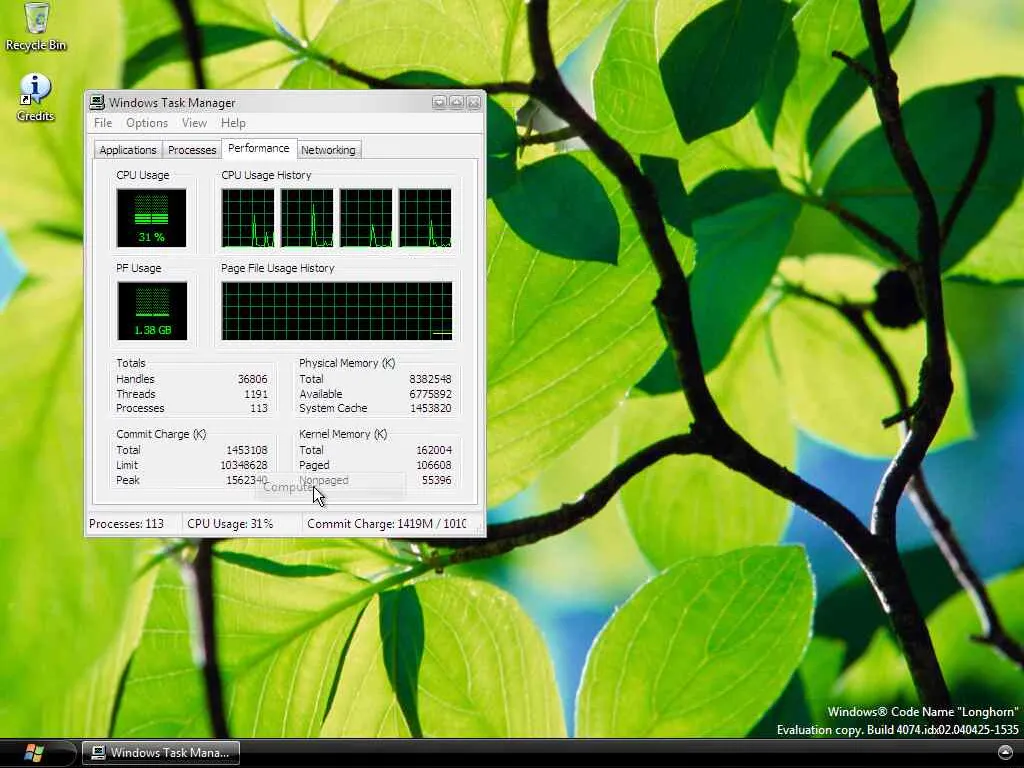Click the Totals Processes value 113
The width and height of the screenshot is (1024, 768).
259,408
